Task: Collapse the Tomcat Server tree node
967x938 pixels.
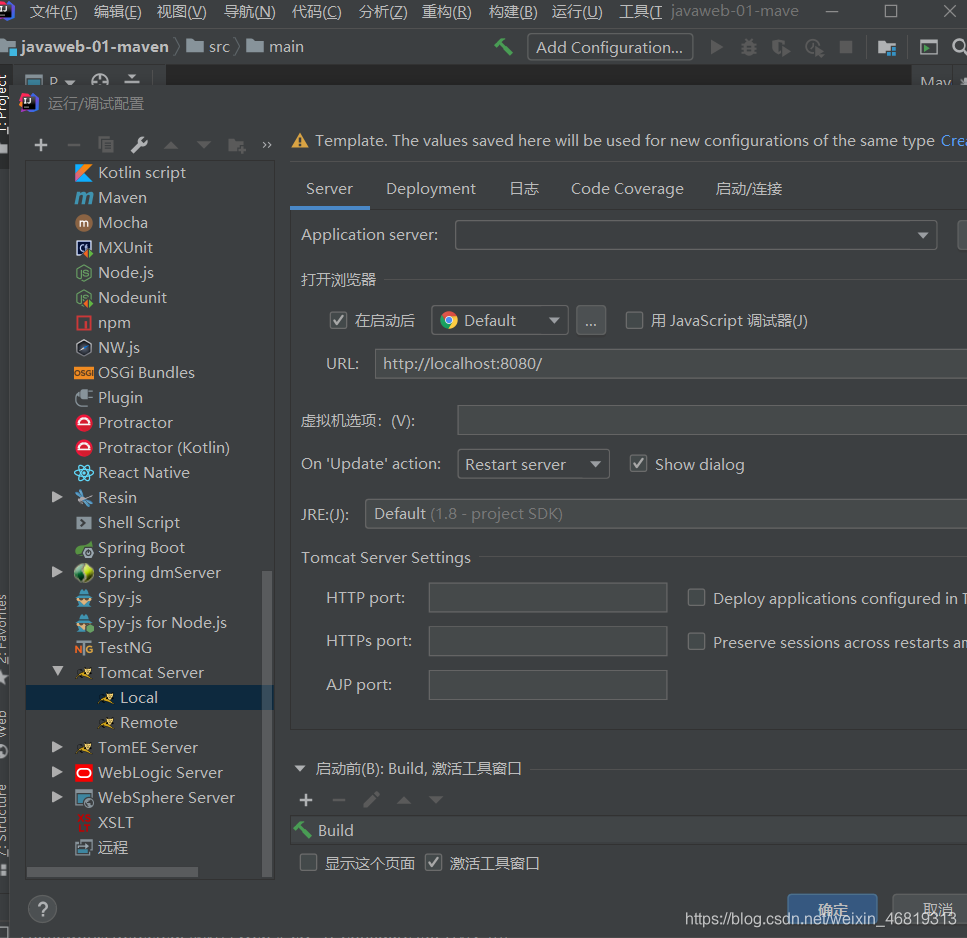Action: (58, 671)
